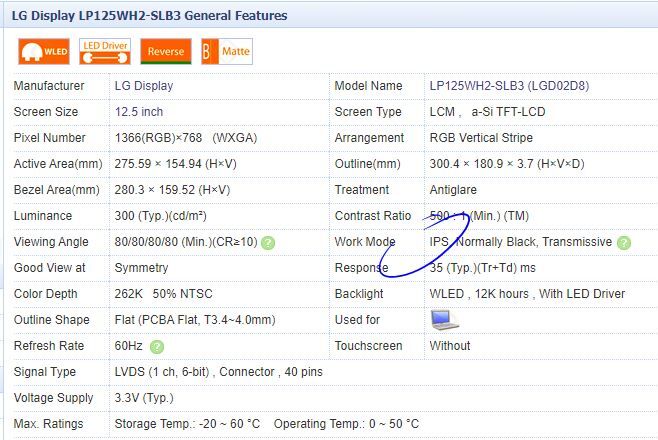Image resolution: width=658 pixels, height=440 pixels.
Task: Click the Antiglare treatment value
Action: tap(453, 190)
